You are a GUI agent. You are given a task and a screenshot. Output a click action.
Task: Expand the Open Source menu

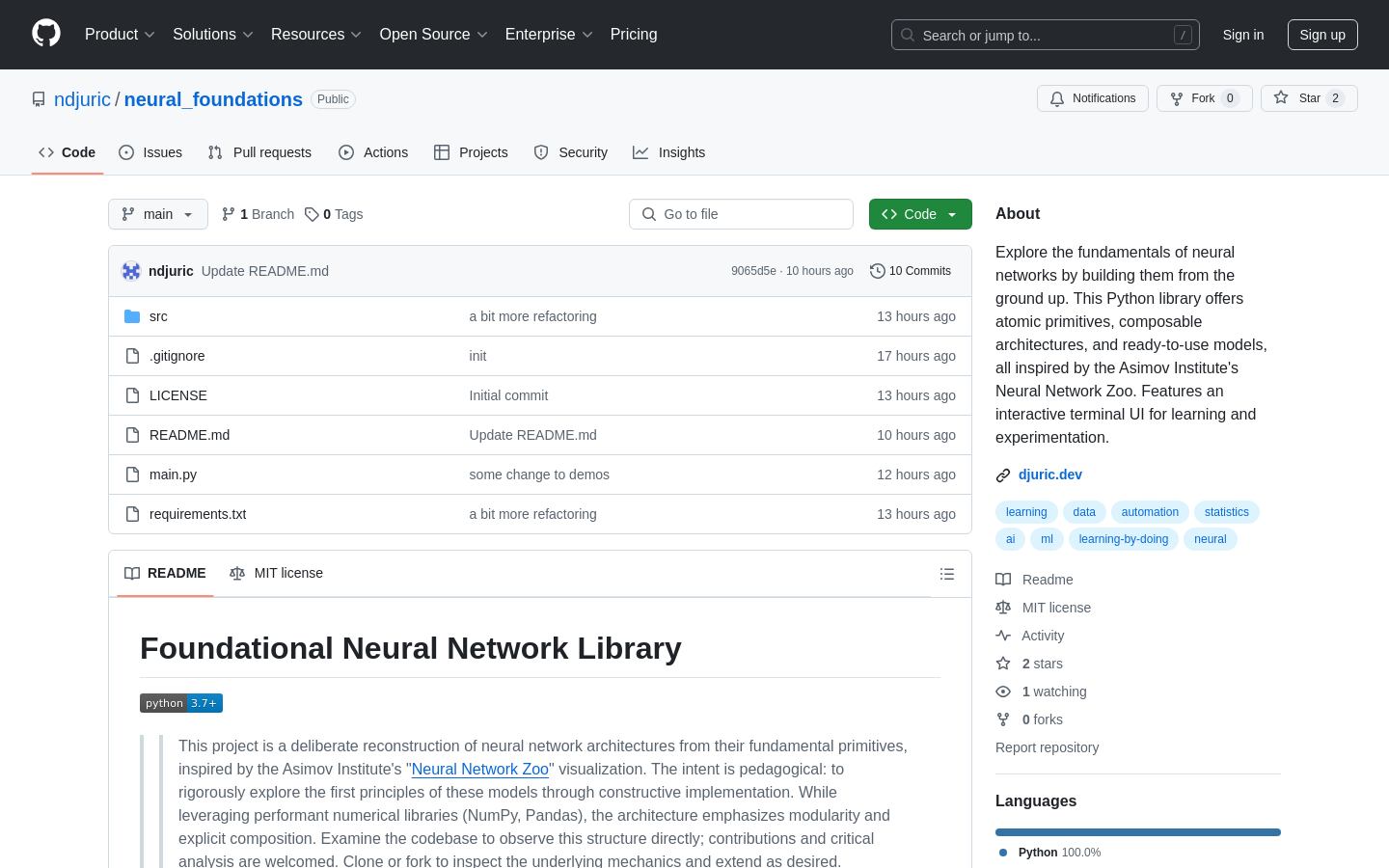(x=434, y=35)
